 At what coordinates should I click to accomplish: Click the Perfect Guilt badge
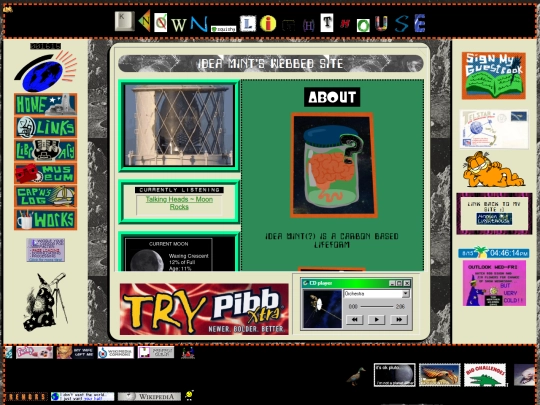click(x=156, y=352)
